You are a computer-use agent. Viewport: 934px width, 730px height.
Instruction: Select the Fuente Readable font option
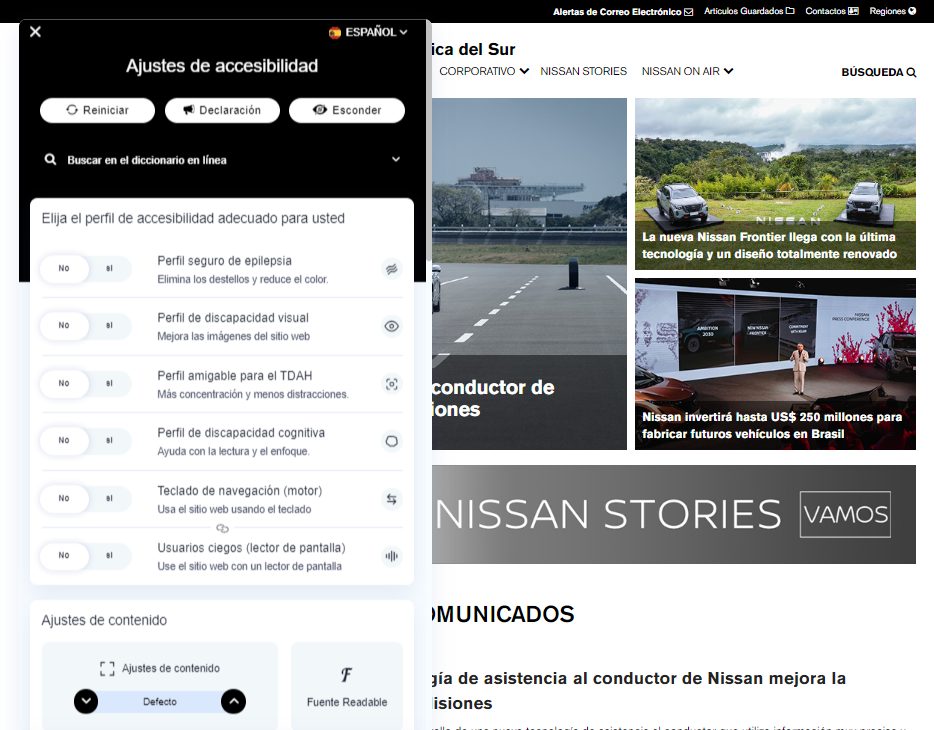click(346, 687)
